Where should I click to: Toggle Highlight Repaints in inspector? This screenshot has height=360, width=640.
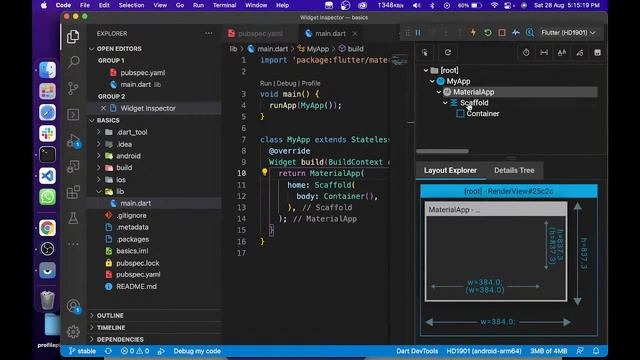(580, 53)
